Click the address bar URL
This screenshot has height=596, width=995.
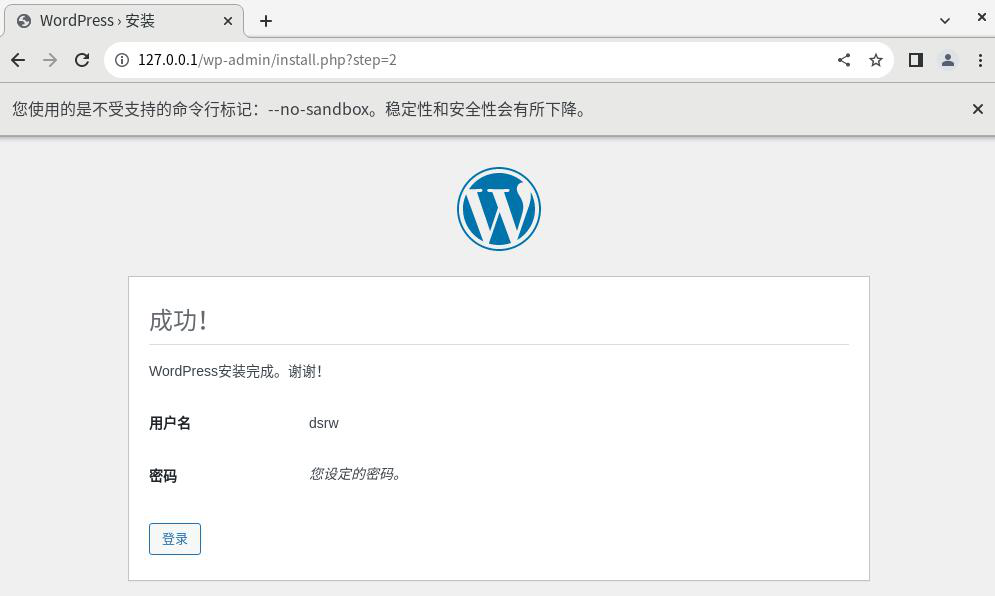267,60
